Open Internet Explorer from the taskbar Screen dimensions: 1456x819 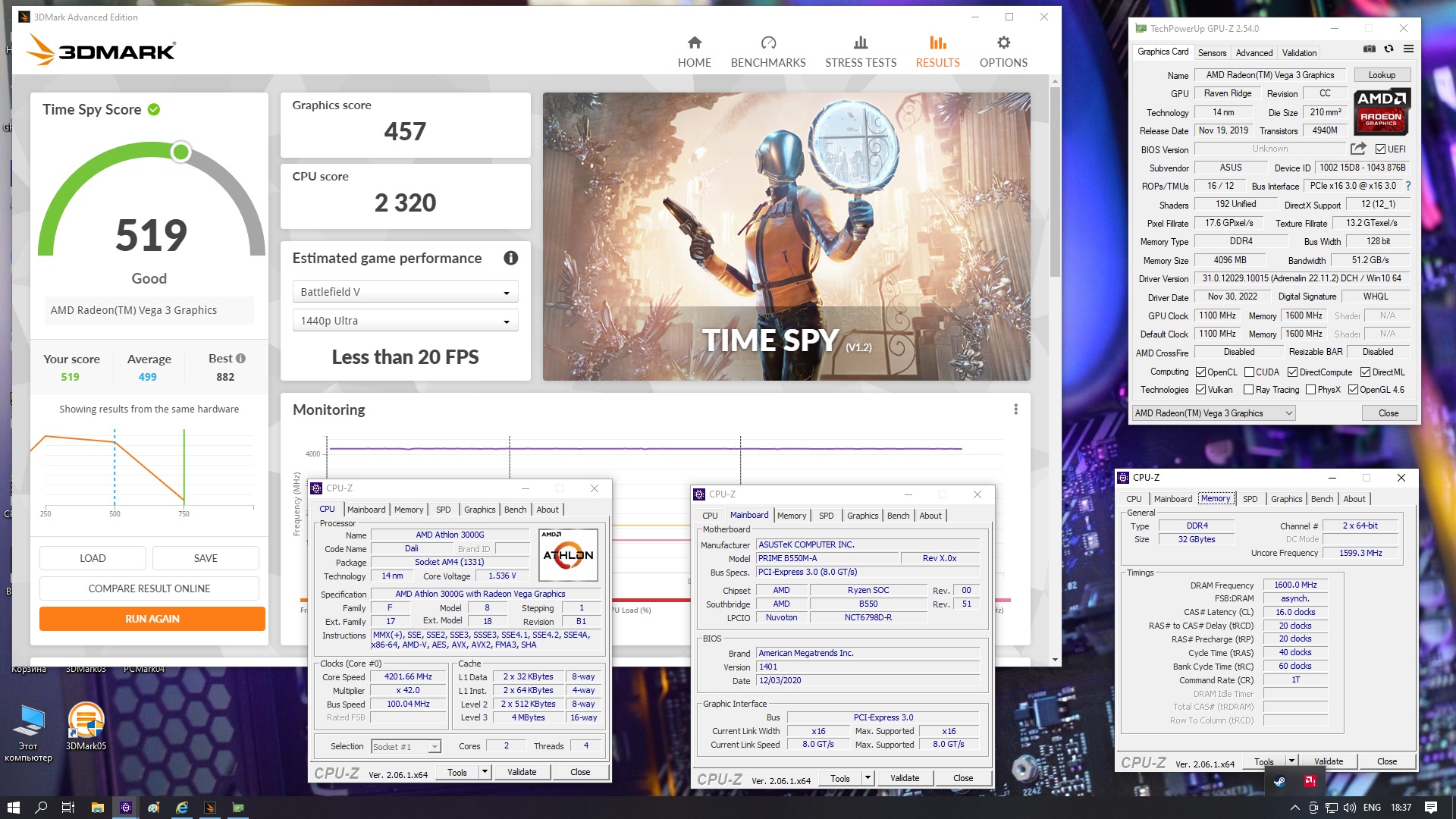point(182,808)
